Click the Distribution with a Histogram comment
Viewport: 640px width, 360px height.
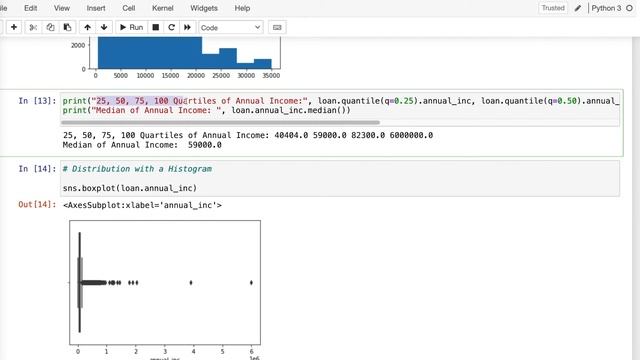click(137, 169)
